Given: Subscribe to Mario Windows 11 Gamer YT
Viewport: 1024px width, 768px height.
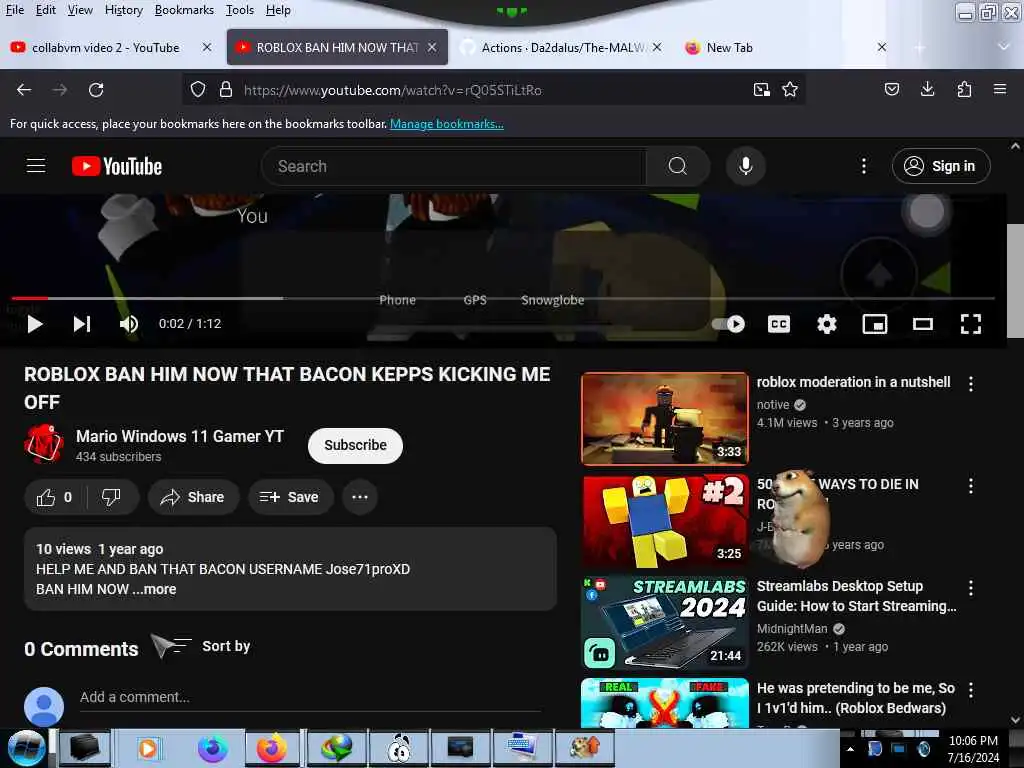Looking at the screenshot, I should point(355,445).
